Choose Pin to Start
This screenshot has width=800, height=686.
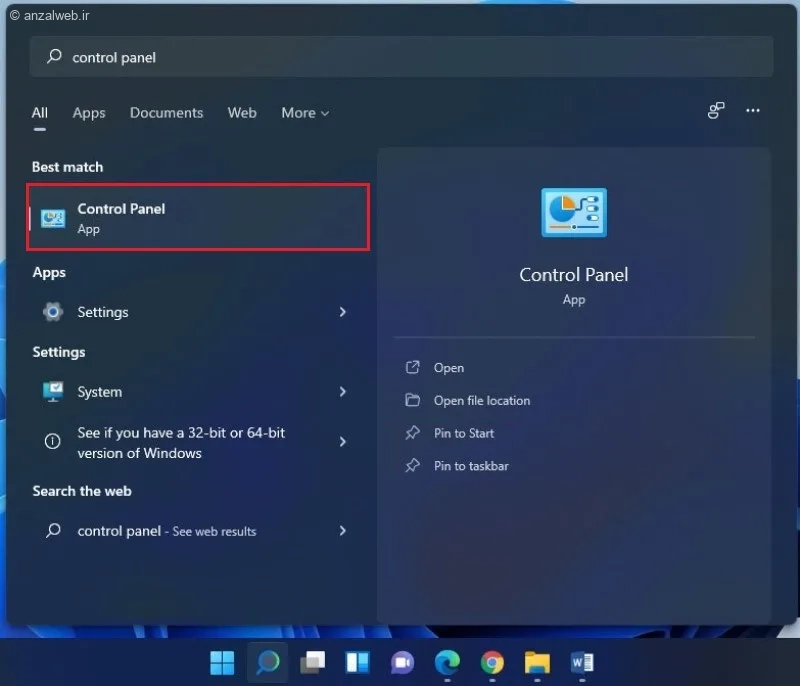click(464, 433)
